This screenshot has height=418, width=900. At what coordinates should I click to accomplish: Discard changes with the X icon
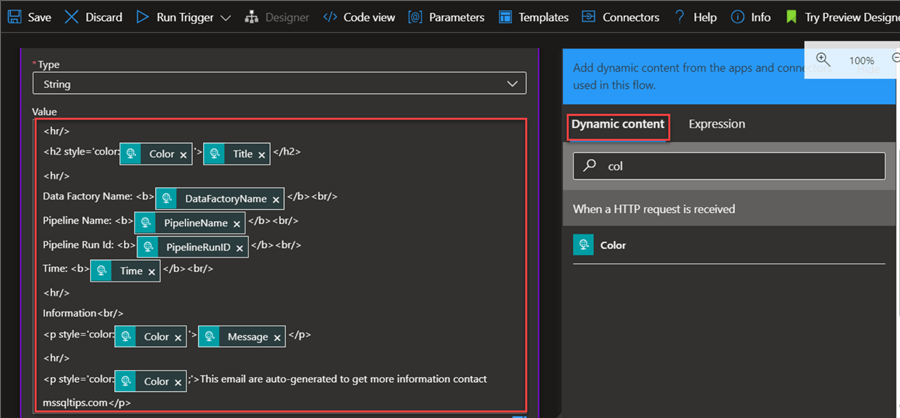click(x=72, y=17)
